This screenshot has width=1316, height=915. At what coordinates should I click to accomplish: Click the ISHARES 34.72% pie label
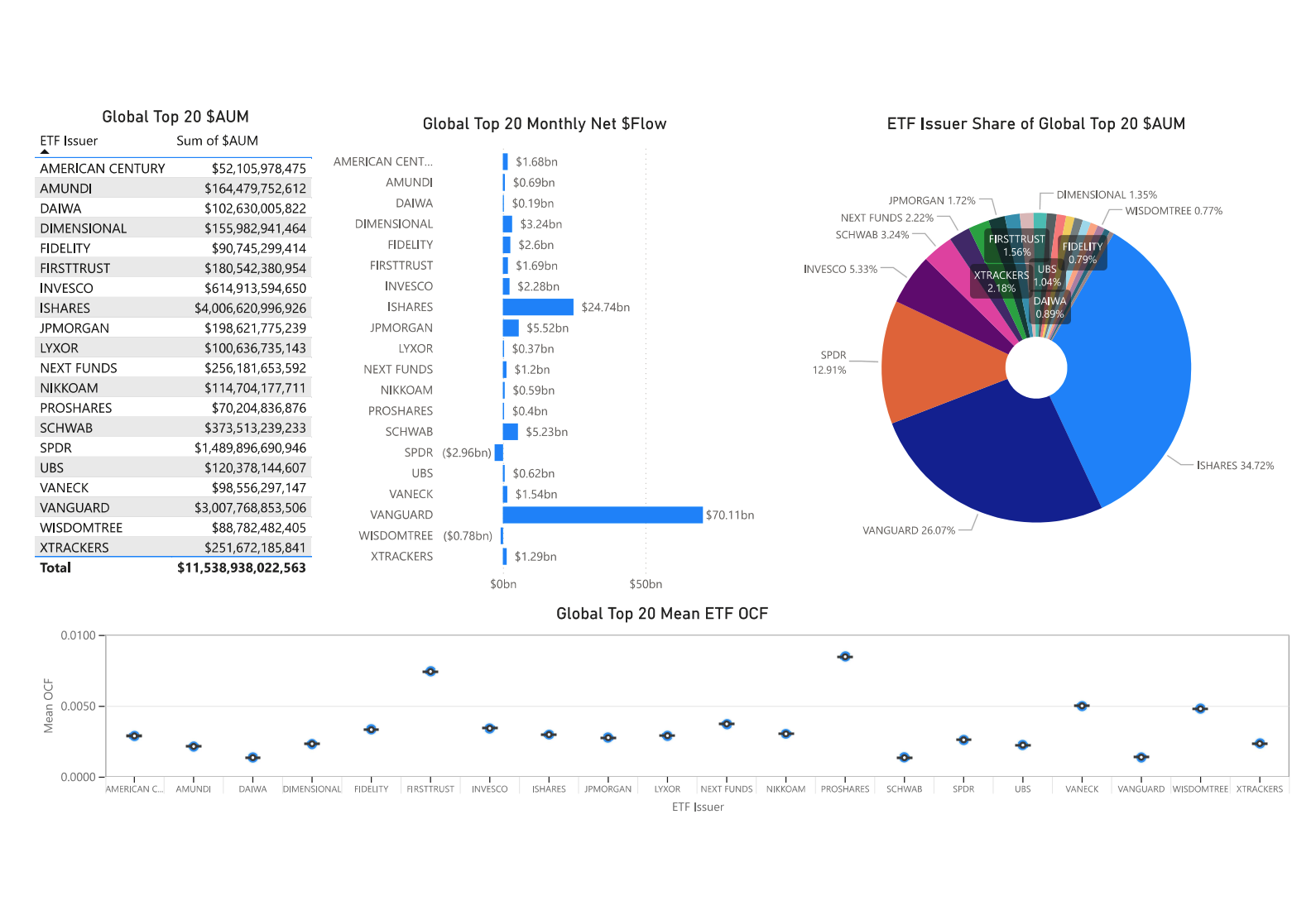[1235, 466]
